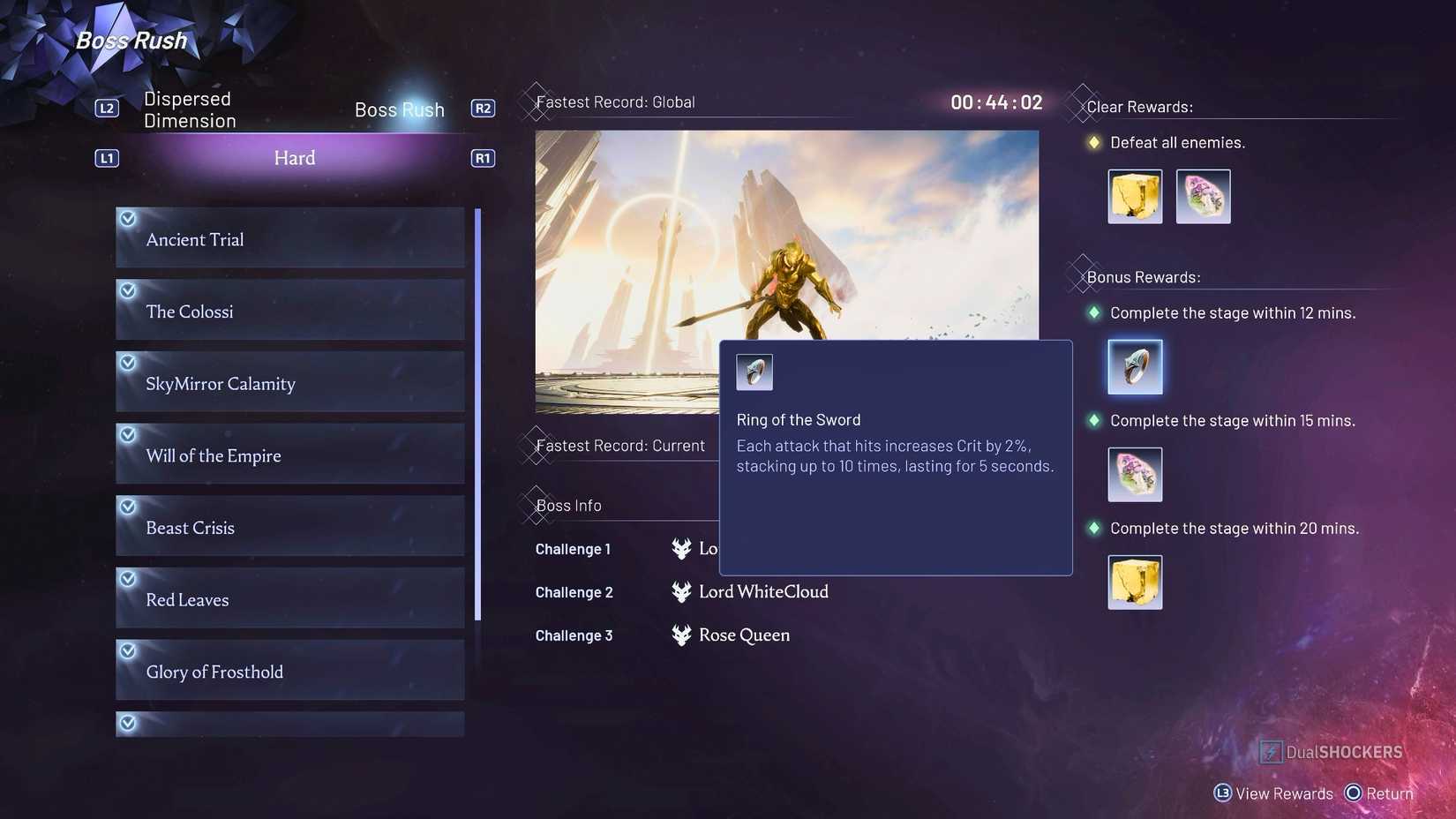Click the Return button
This screenshot has width=1456, height=819.
[1378, 793]
